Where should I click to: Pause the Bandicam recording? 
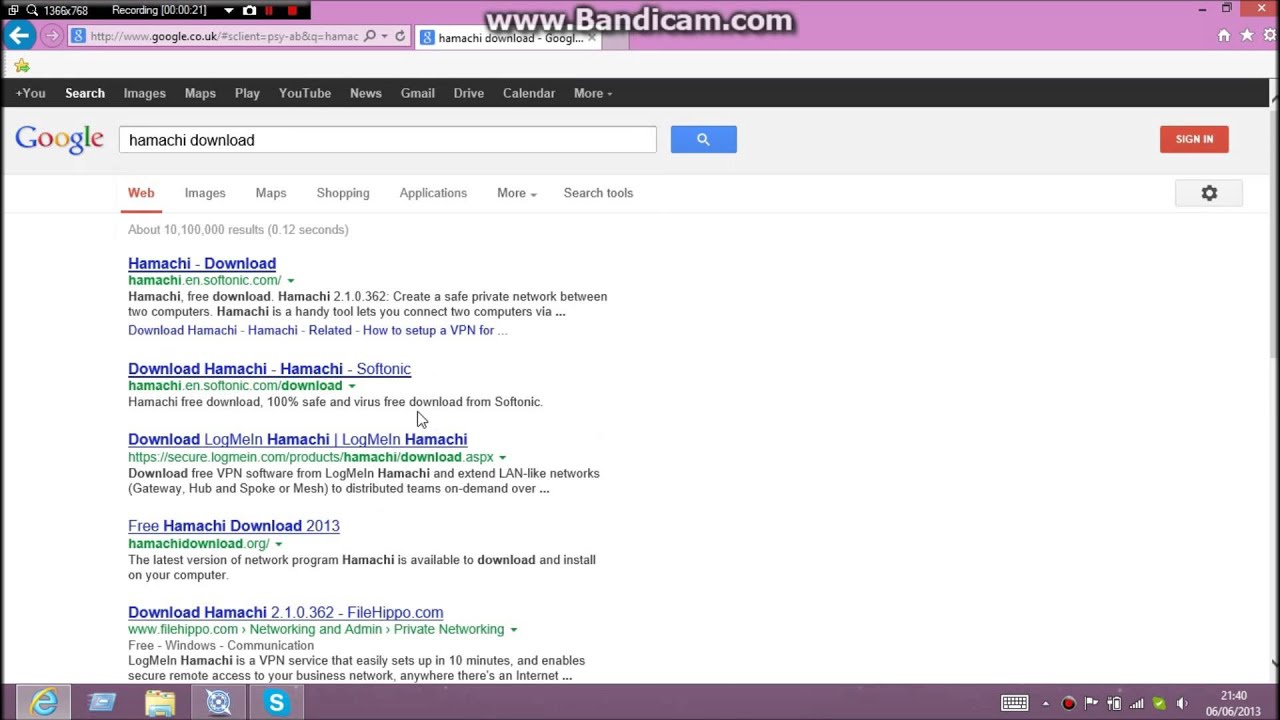pyautogui.click(x=269, y=10)
